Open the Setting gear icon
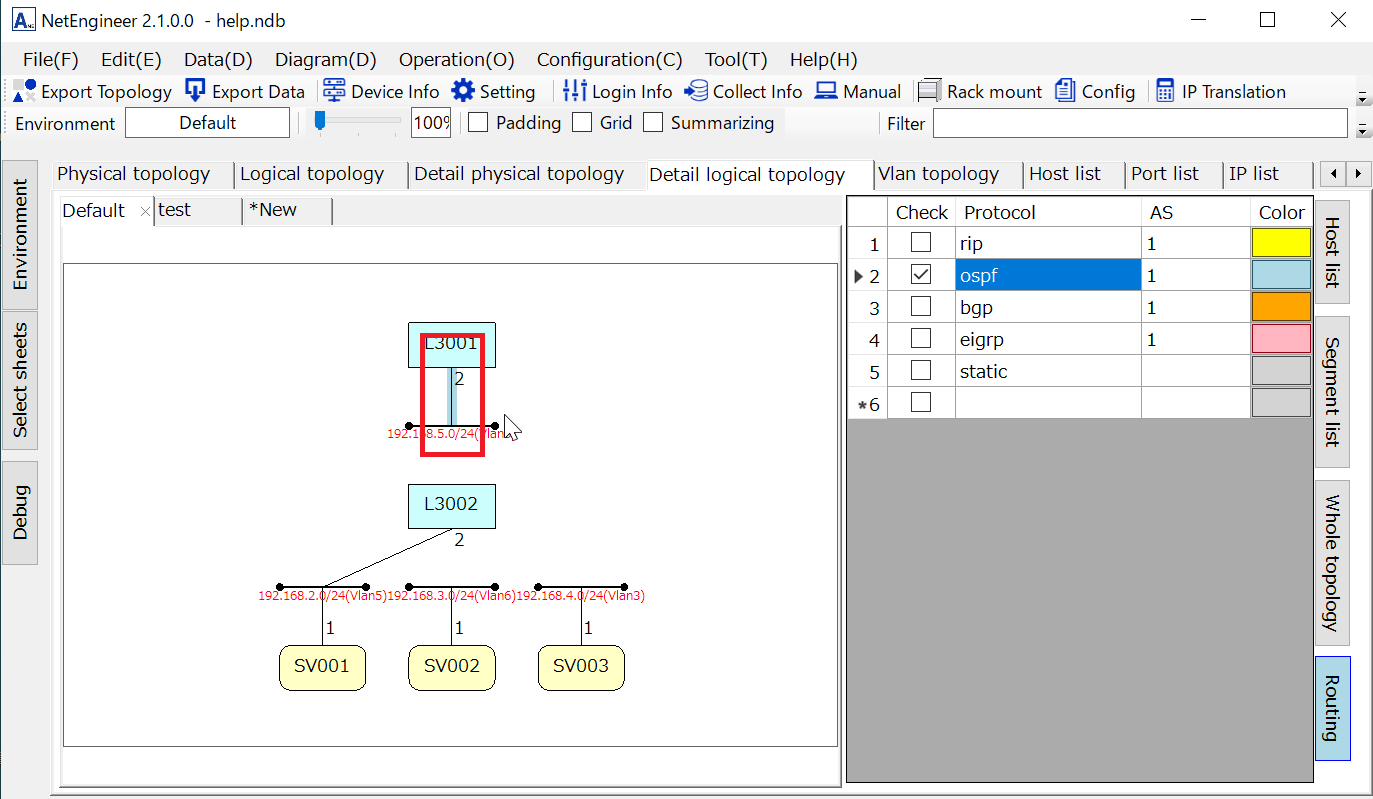The image size is (1373, 799). click(x=463, y=91)
